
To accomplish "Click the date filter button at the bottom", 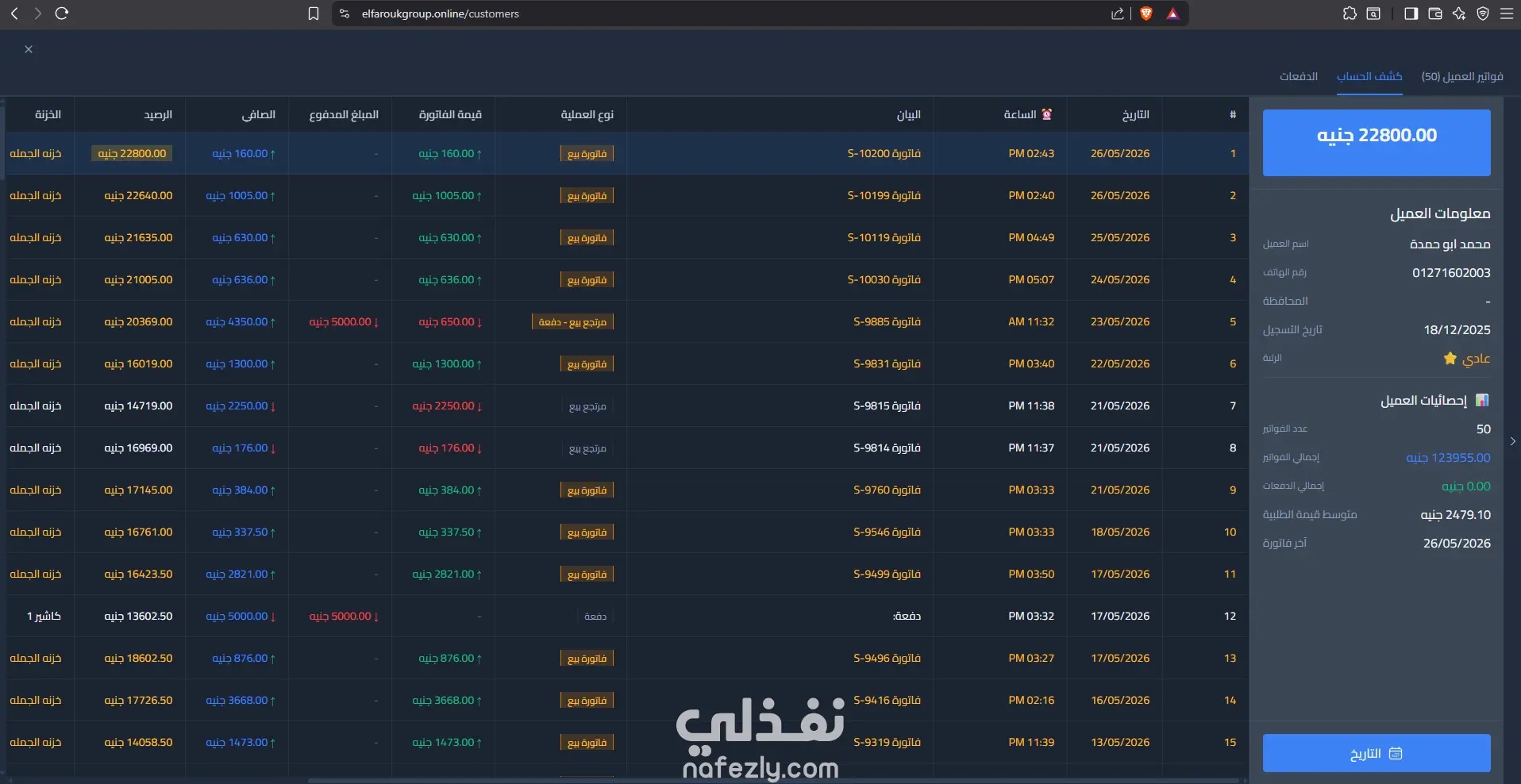I will pos(1377,753).
